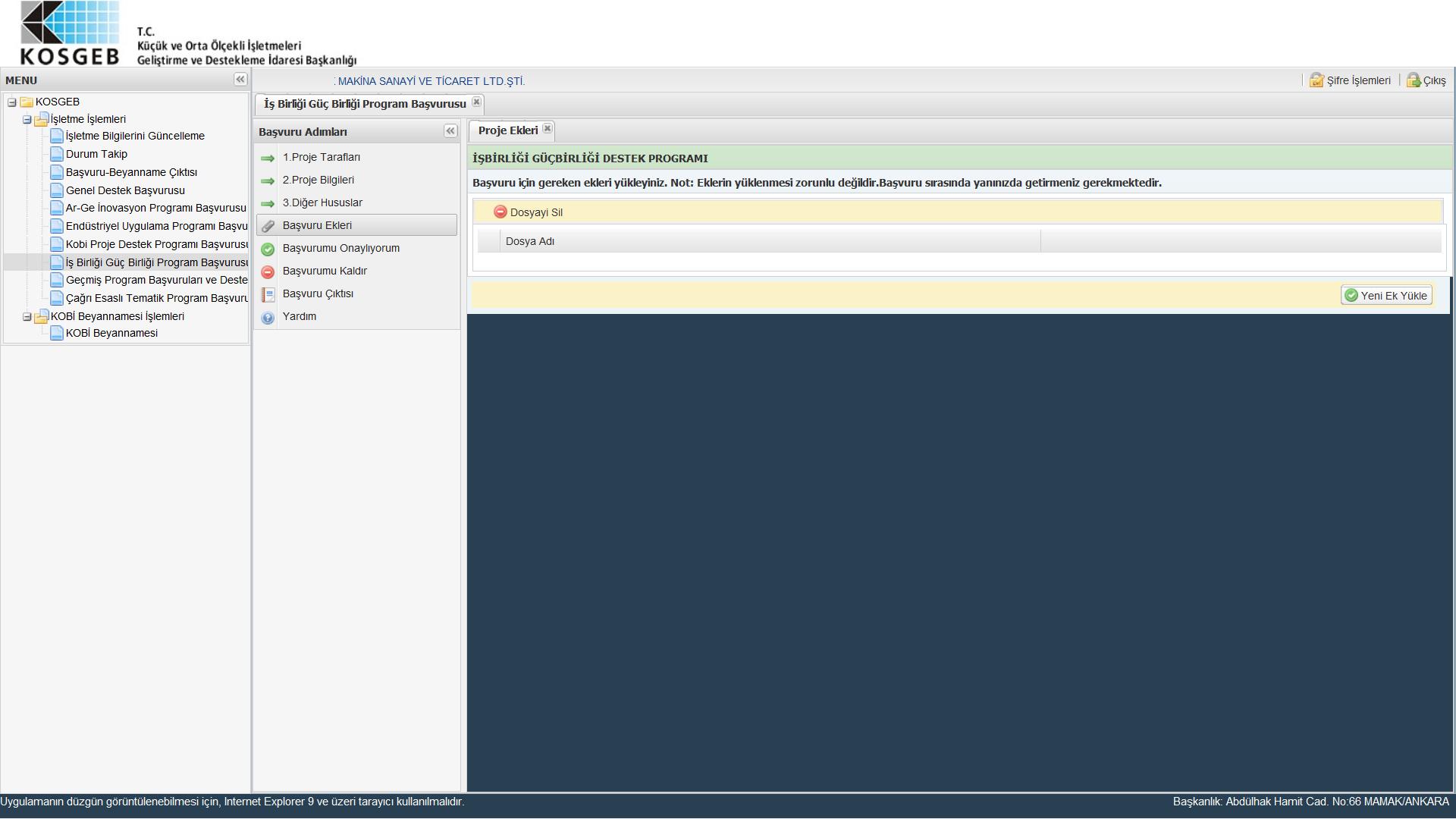
Task: Open the Başvuru Ekleri step
Action: point(356,225)
